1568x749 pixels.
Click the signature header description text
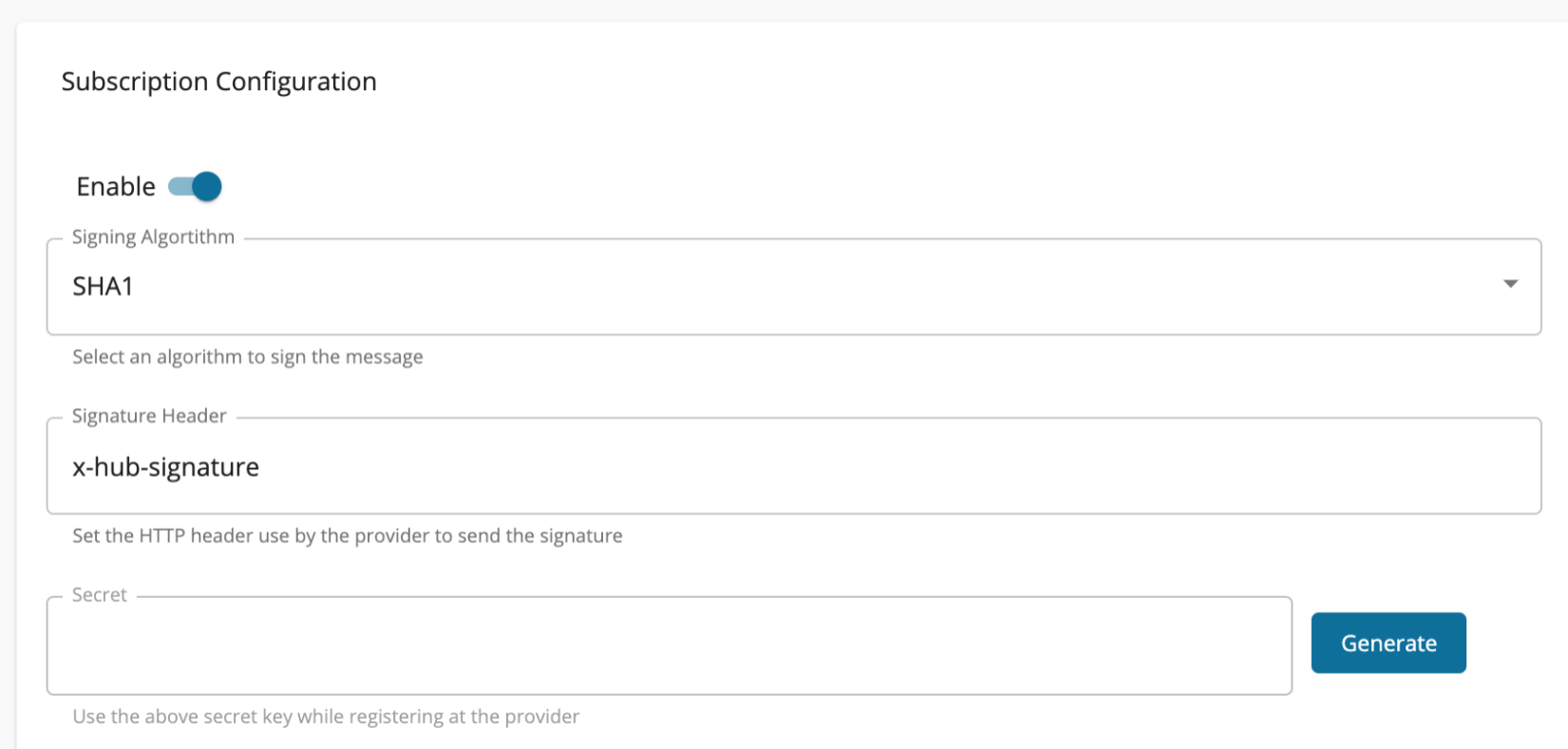pos(346,535)
